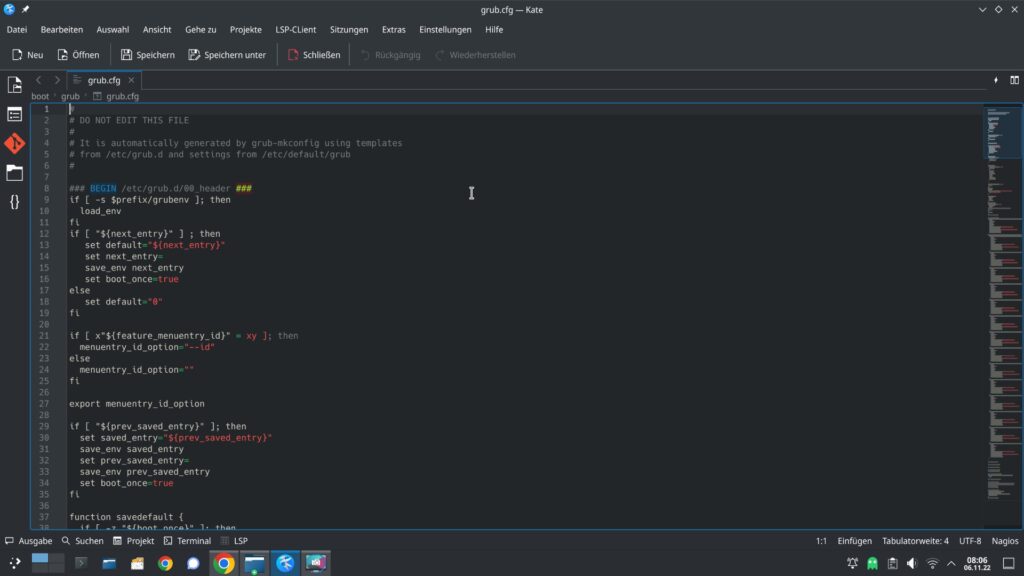Open the Auswahl menu

(112, 29)
